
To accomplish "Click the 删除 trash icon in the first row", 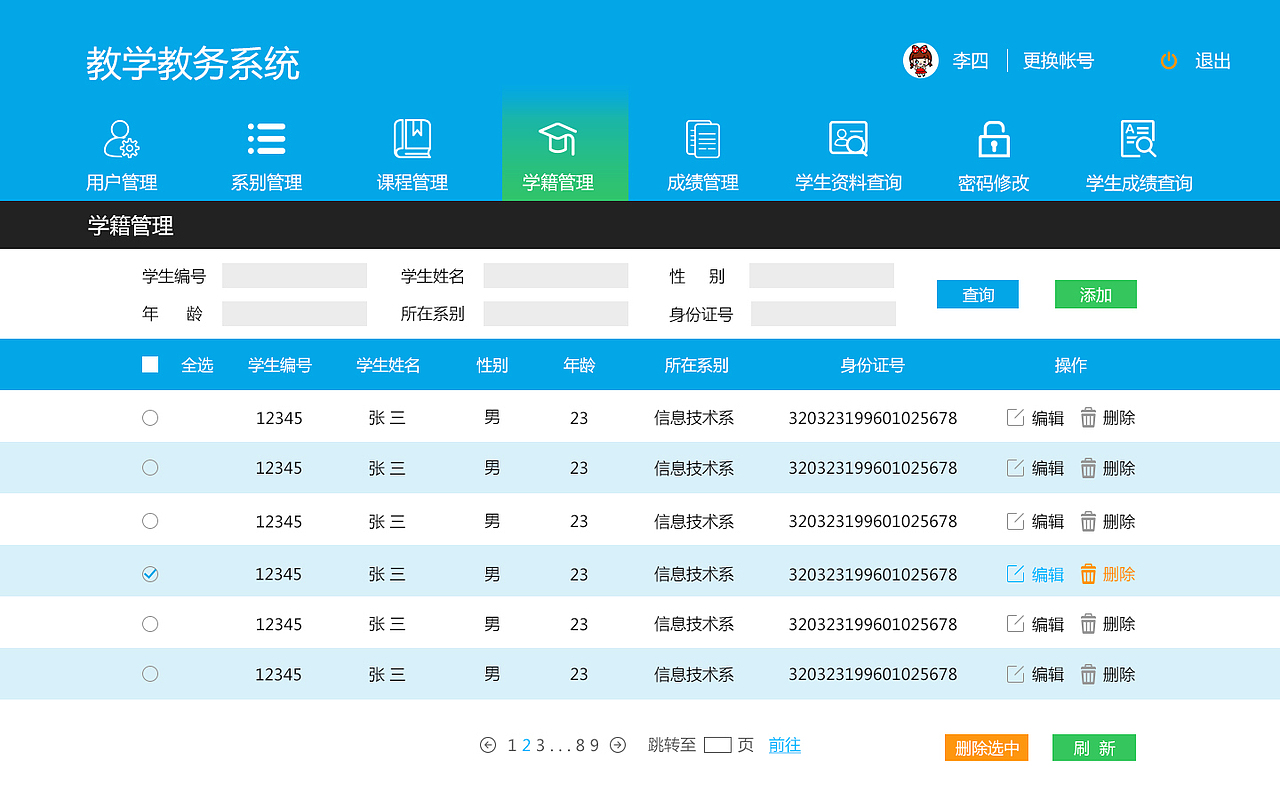I will coord(1088,417).
